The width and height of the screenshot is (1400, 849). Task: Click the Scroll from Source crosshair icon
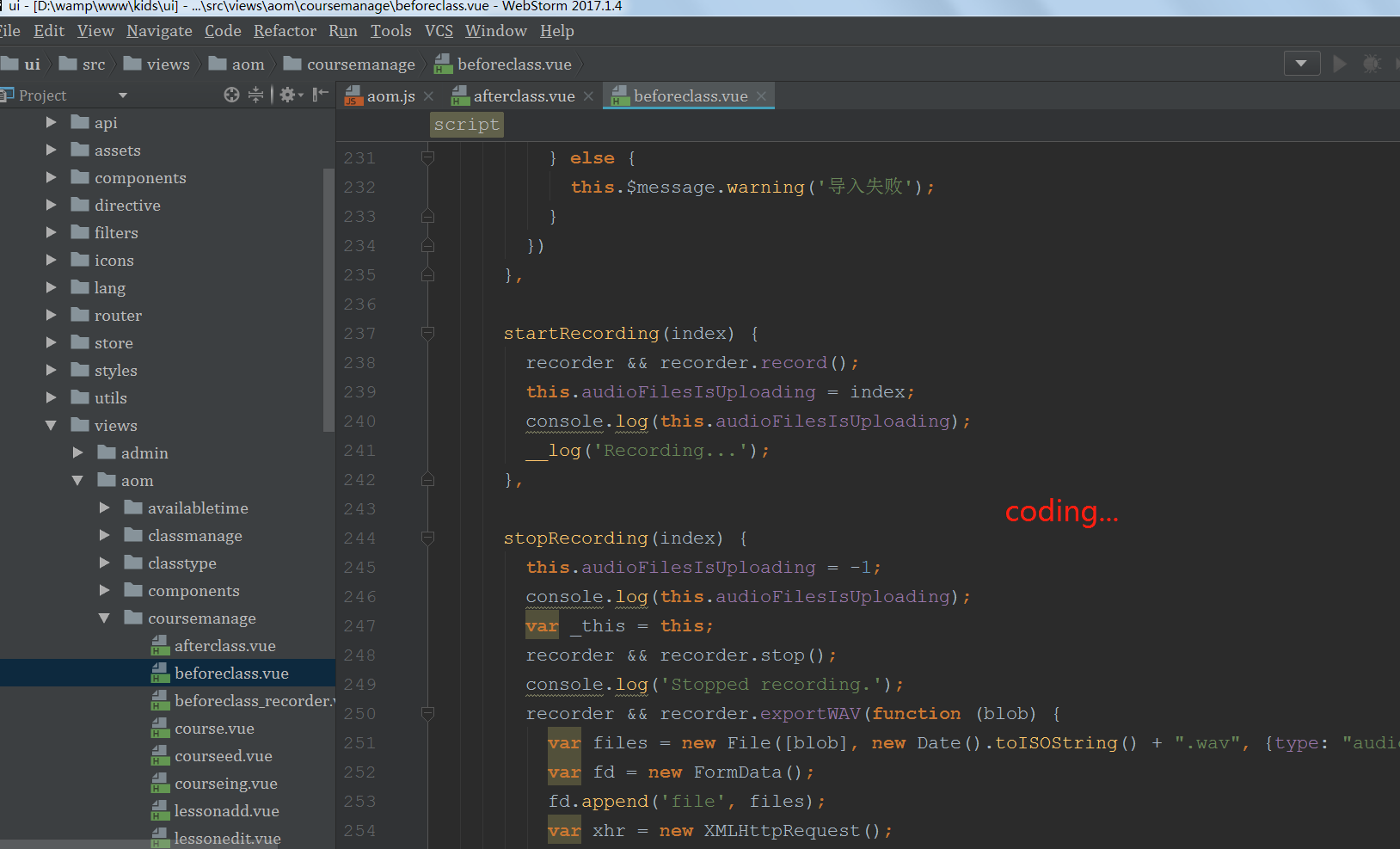click(231, 95)
